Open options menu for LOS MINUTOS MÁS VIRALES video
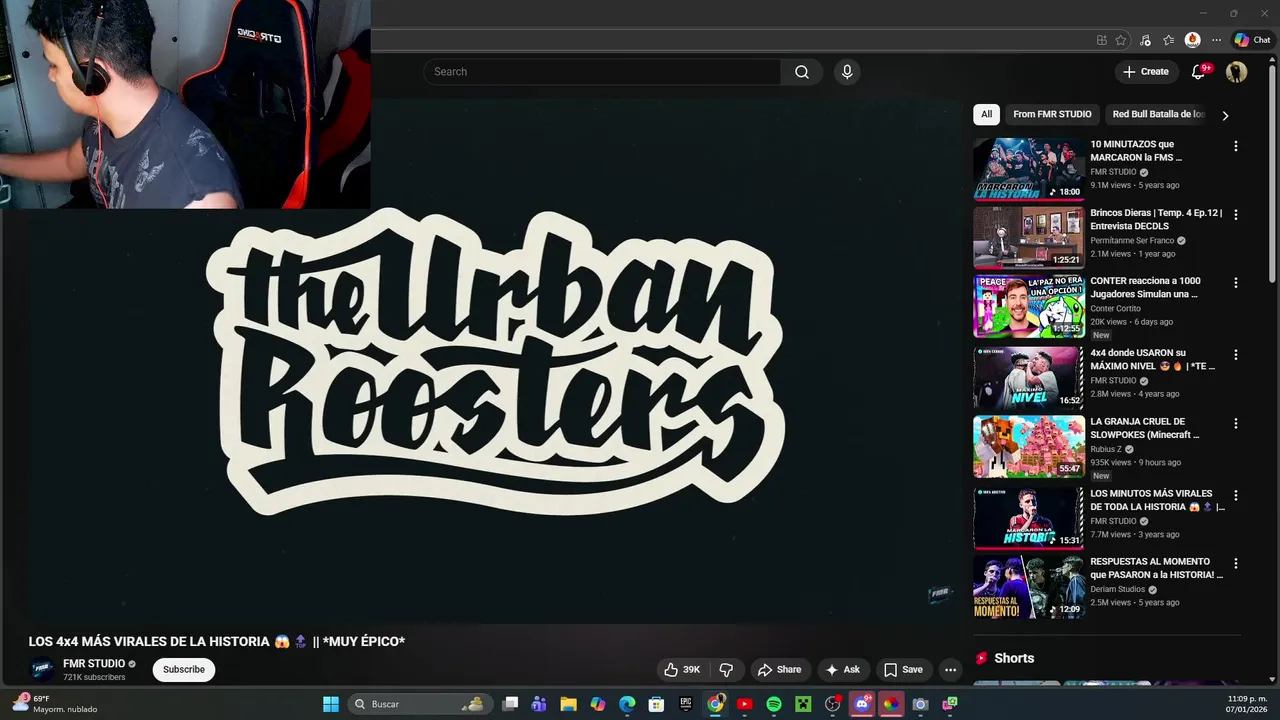 1235,495
